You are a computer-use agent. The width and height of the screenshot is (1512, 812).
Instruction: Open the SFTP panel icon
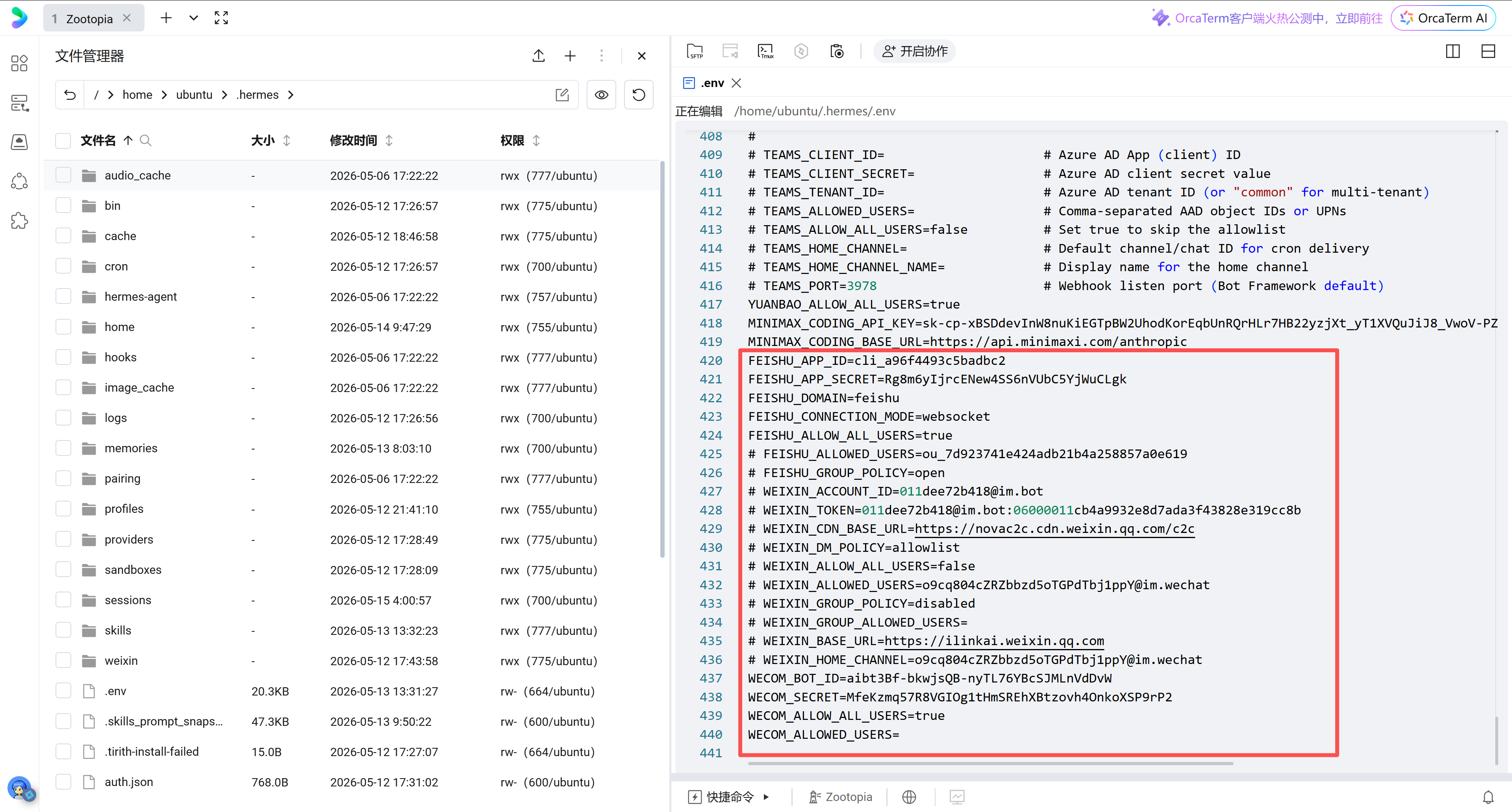coord(695,52)
